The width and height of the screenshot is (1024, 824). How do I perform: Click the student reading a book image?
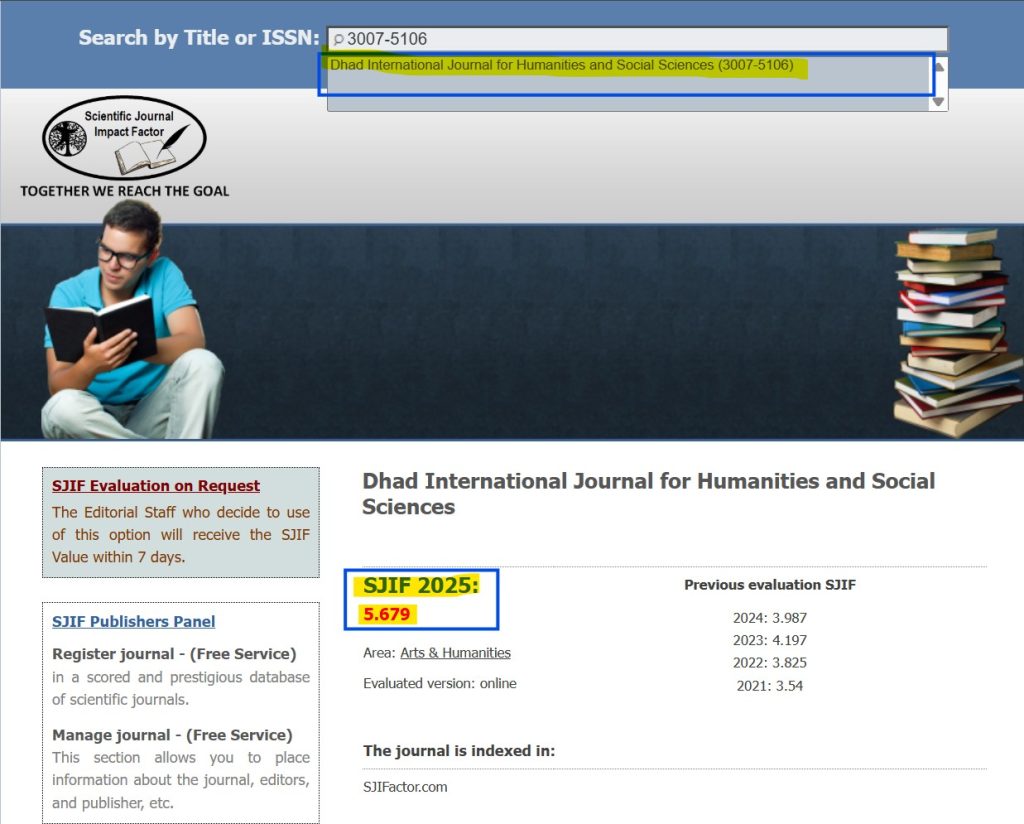coord(131,320)
